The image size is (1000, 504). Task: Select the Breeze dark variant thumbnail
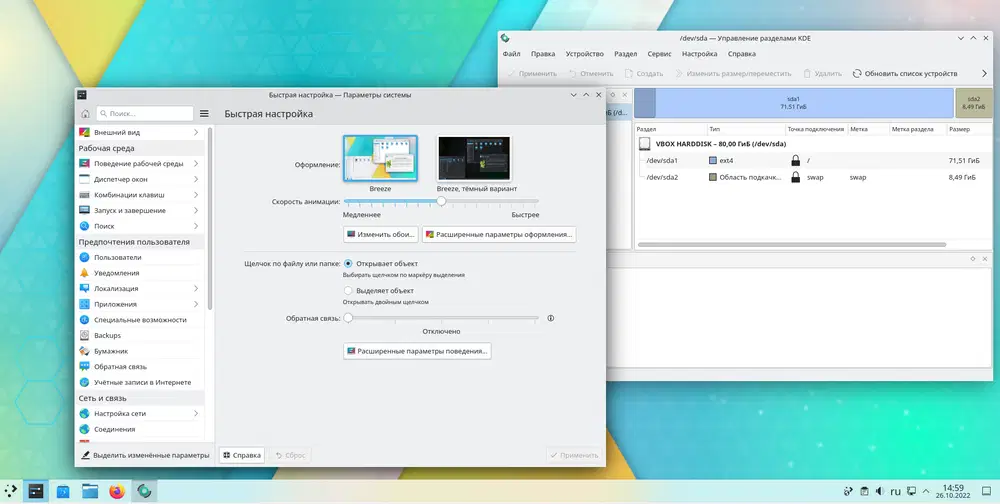coord(474,158)
